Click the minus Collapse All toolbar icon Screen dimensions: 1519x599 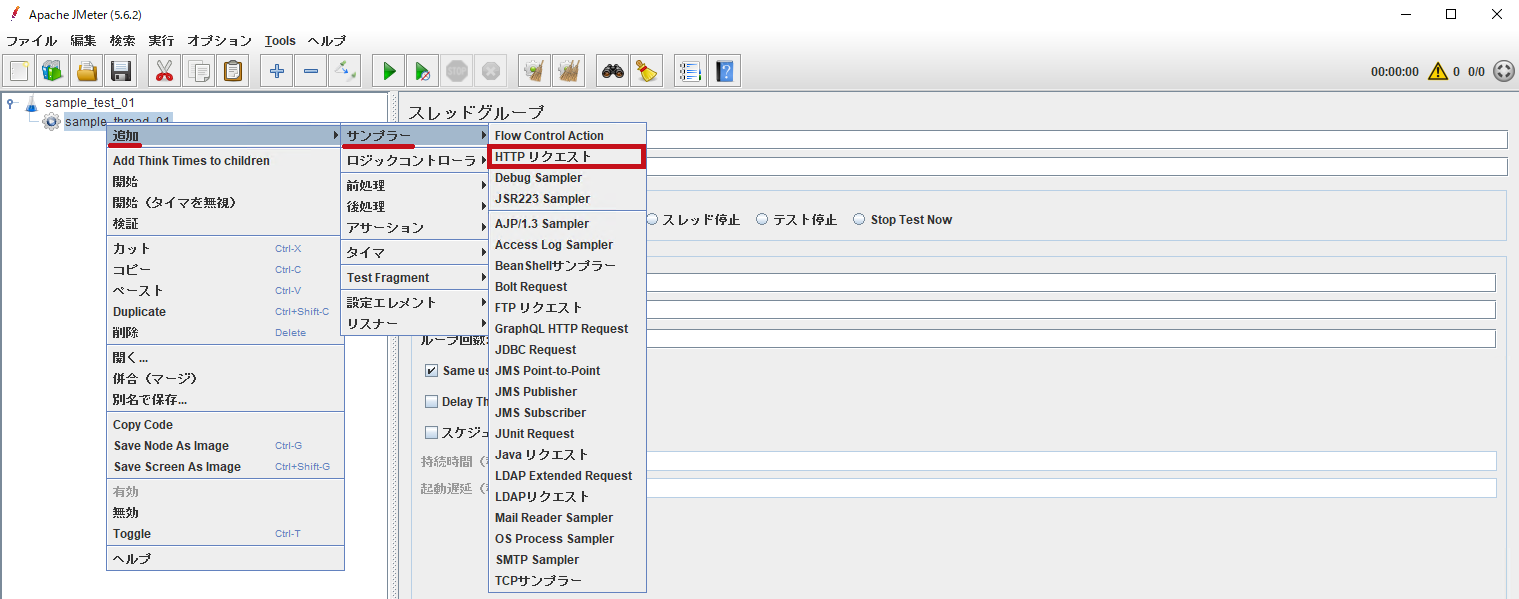[311, 71]
